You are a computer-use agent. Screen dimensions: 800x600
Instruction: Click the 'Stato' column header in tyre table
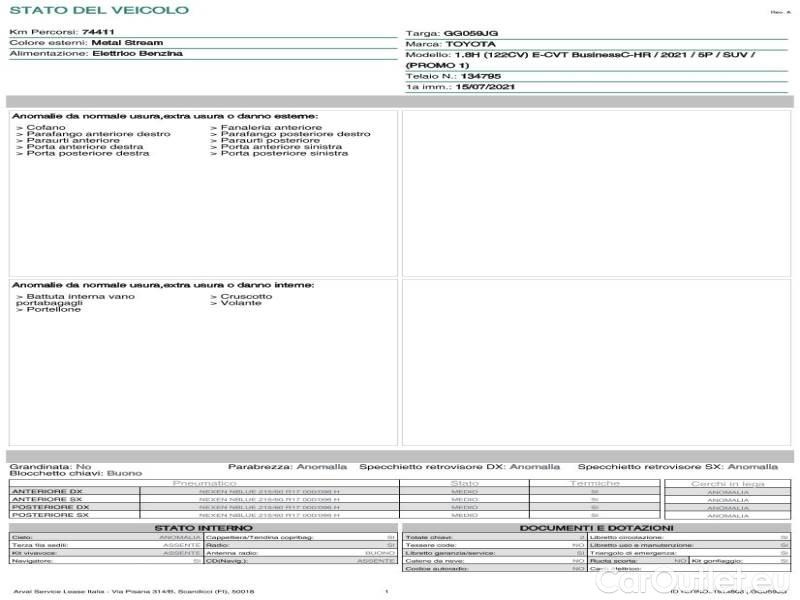tap(464, 483)
